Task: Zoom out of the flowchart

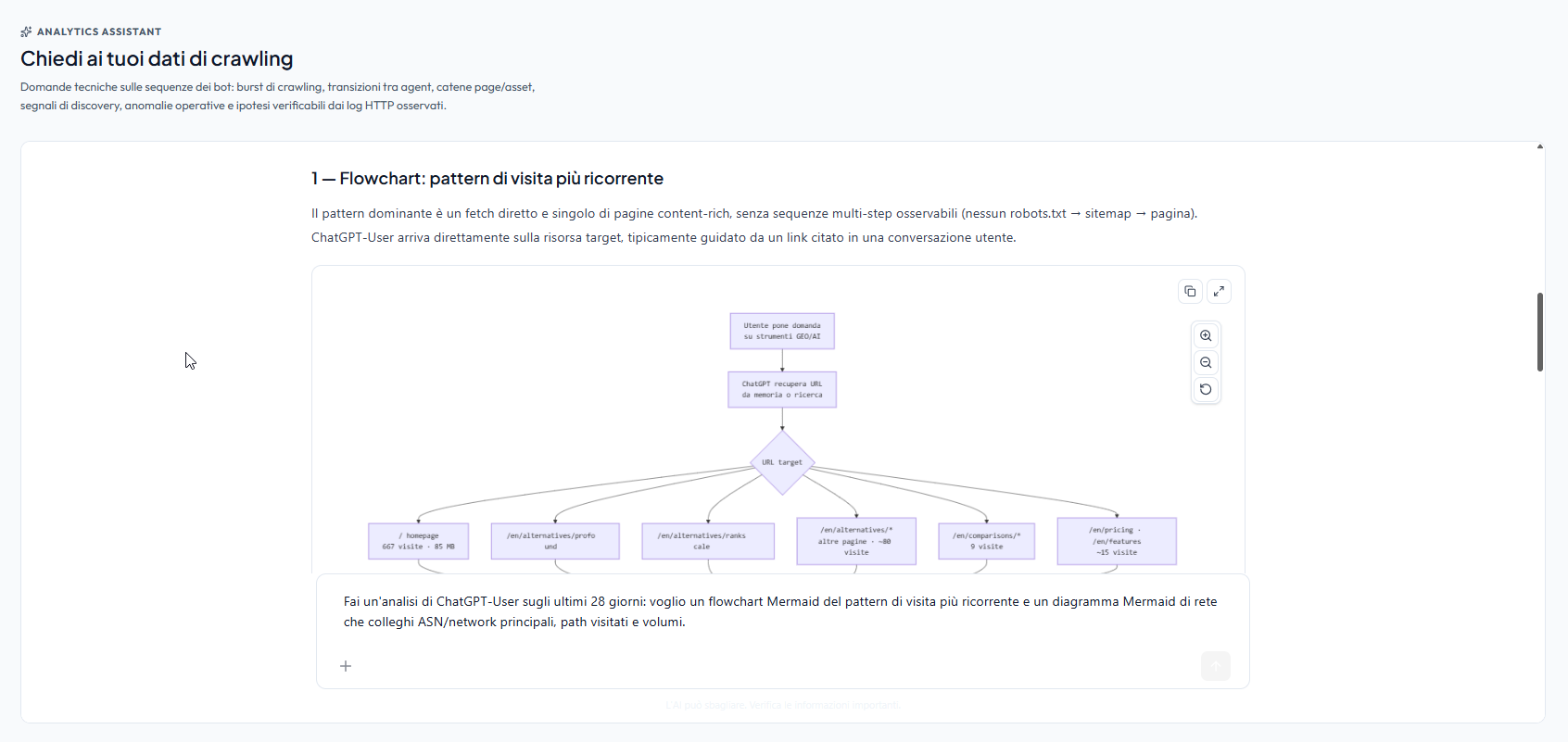Action: pyautogui.click(x=1206, y=362)
